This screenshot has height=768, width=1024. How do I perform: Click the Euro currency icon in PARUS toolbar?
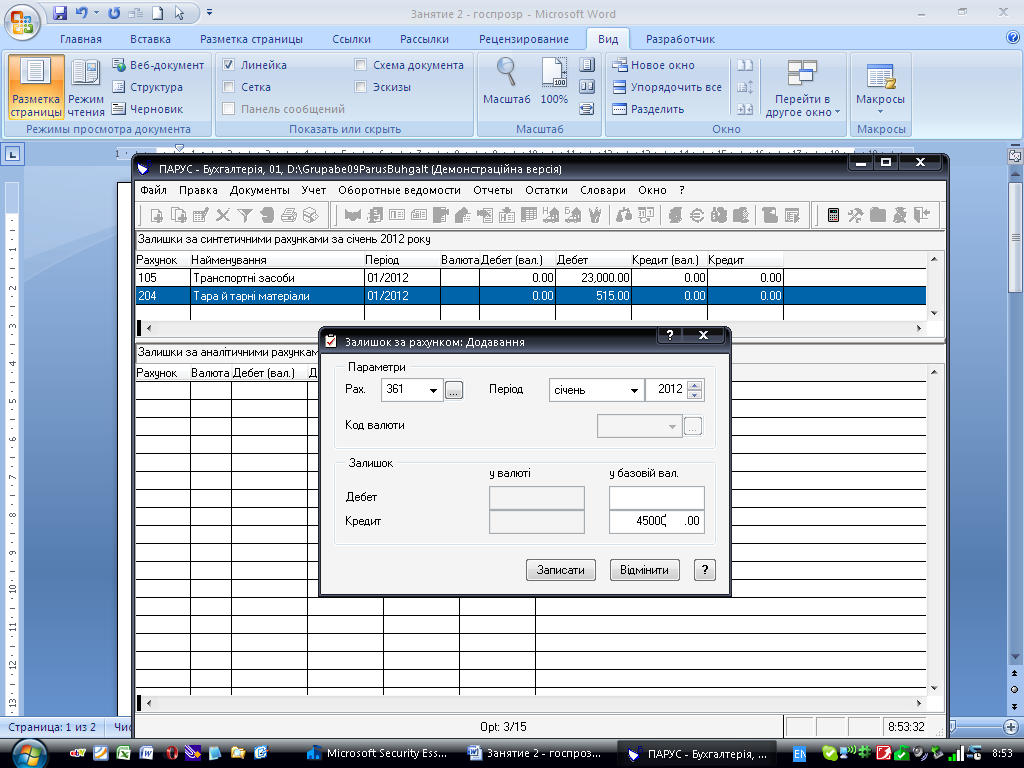pyautogui.click(x=697, y=215)
